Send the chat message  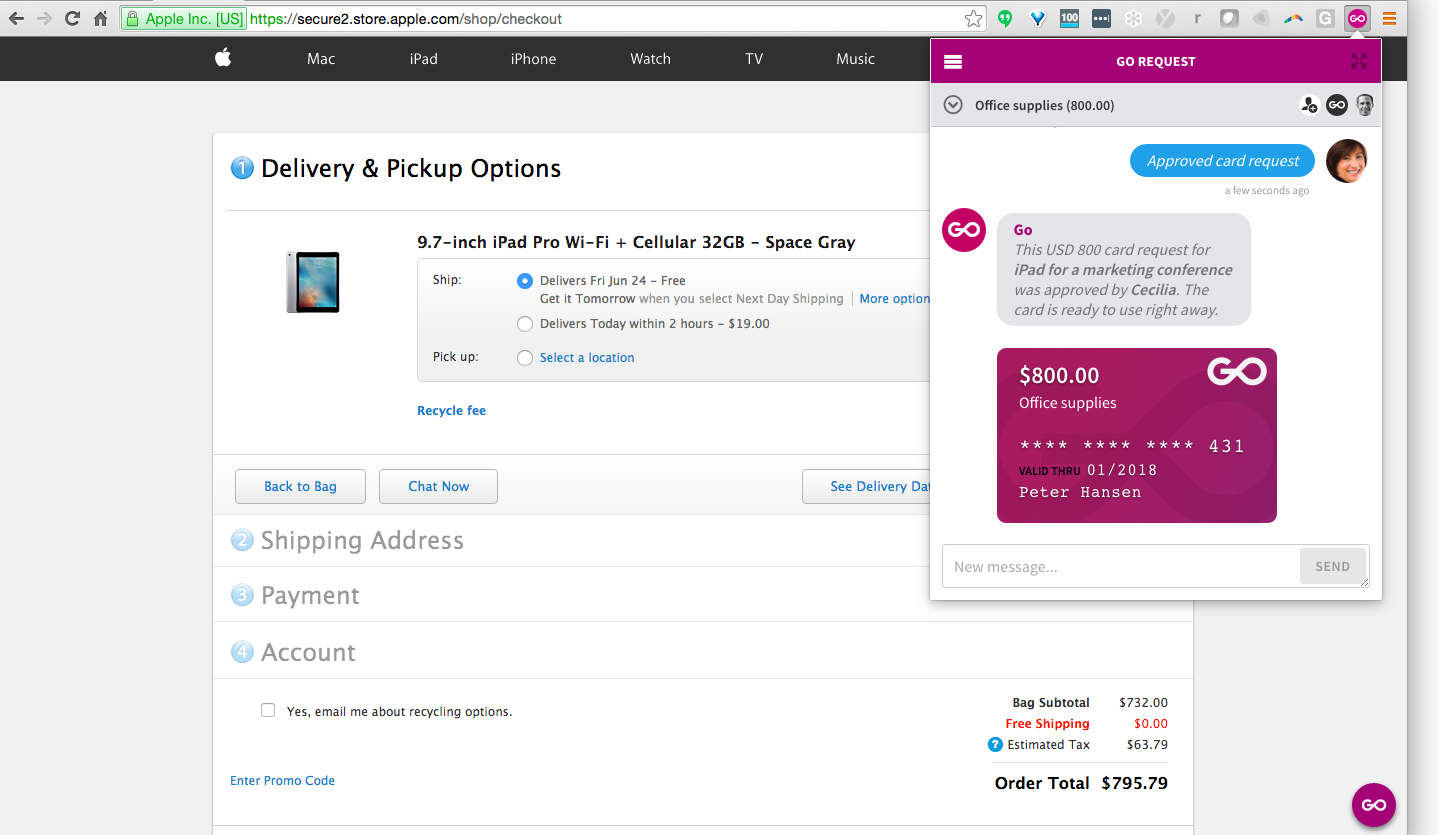[1332, 566]
